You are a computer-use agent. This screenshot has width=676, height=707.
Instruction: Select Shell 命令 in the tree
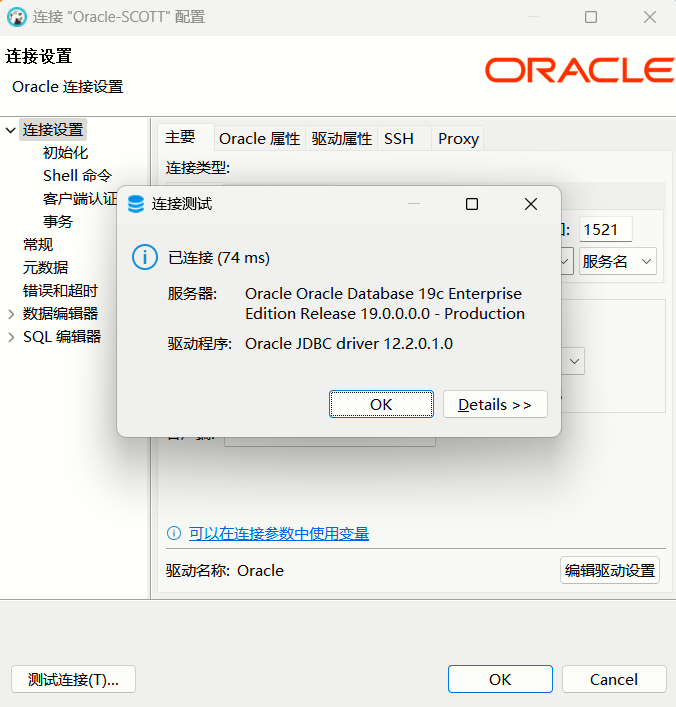click(x=77, y=176)
